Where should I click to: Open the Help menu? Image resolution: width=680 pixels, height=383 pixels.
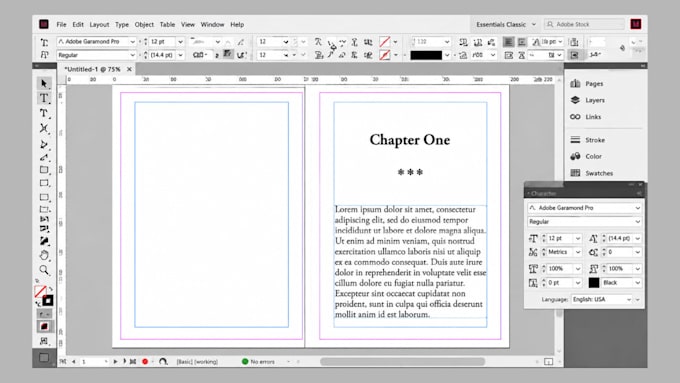click(237, 24)
